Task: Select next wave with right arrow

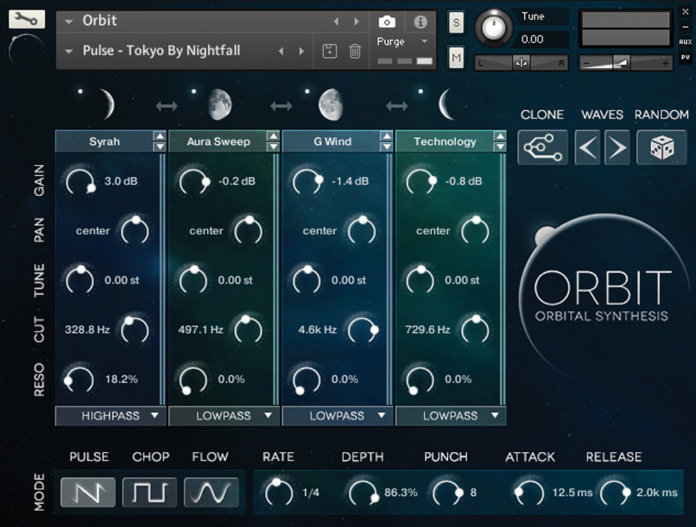Action: [x=617, y=148]
